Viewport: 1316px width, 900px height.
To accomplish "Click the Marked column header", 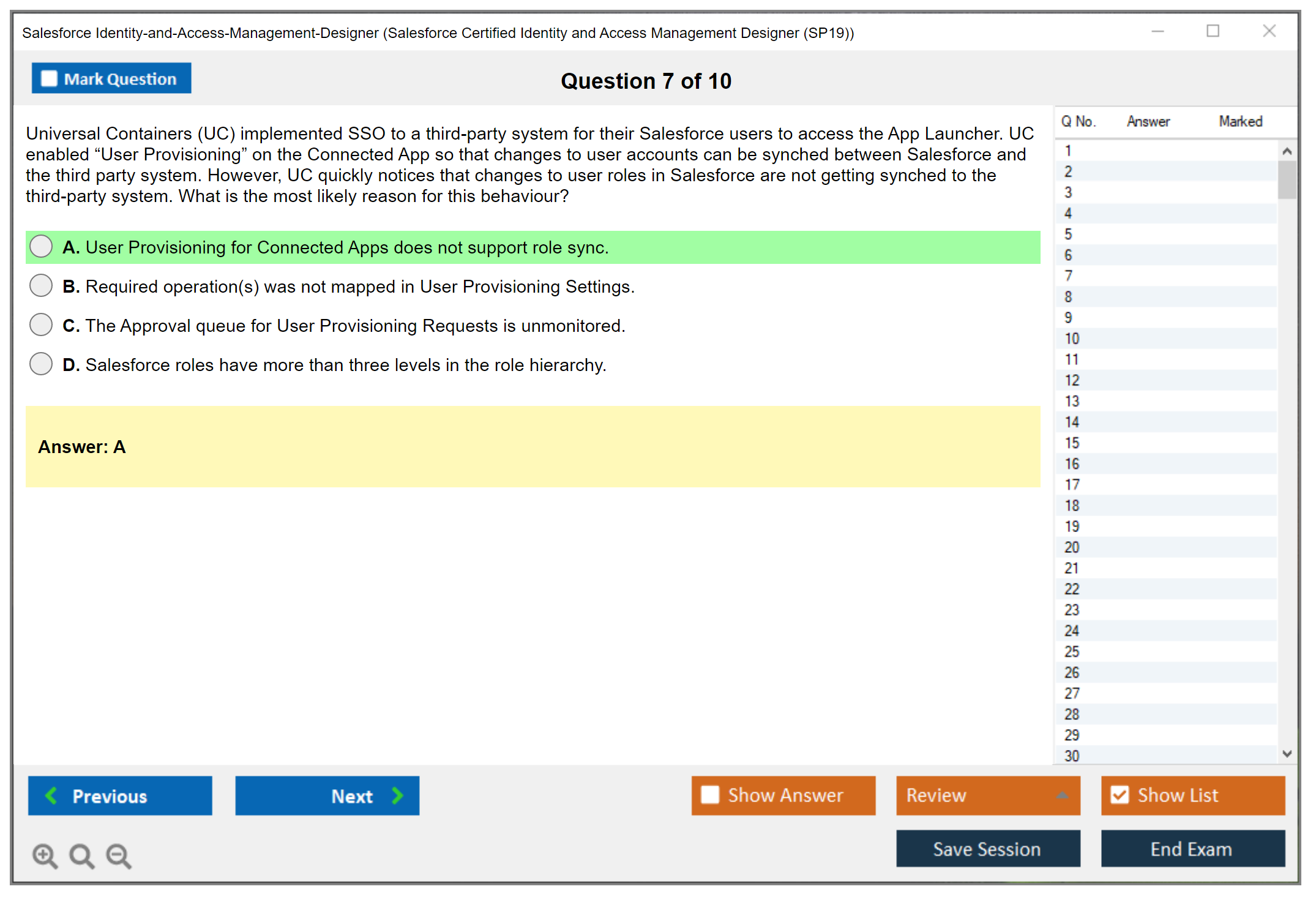I will click(1240, 121).
